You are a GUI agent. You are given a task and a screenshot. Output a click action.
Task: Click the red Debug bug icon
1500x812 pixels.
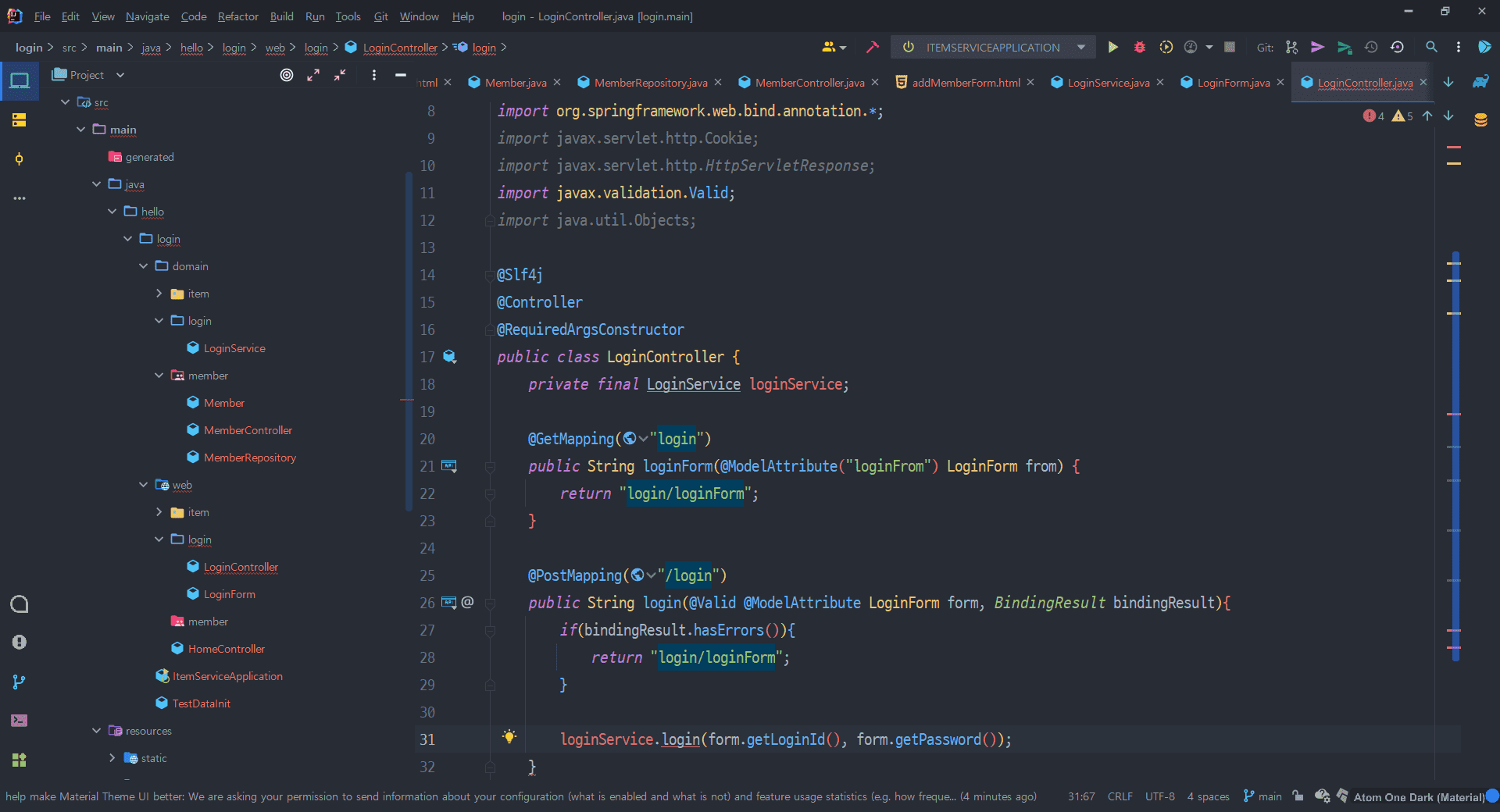[1139, 48]
